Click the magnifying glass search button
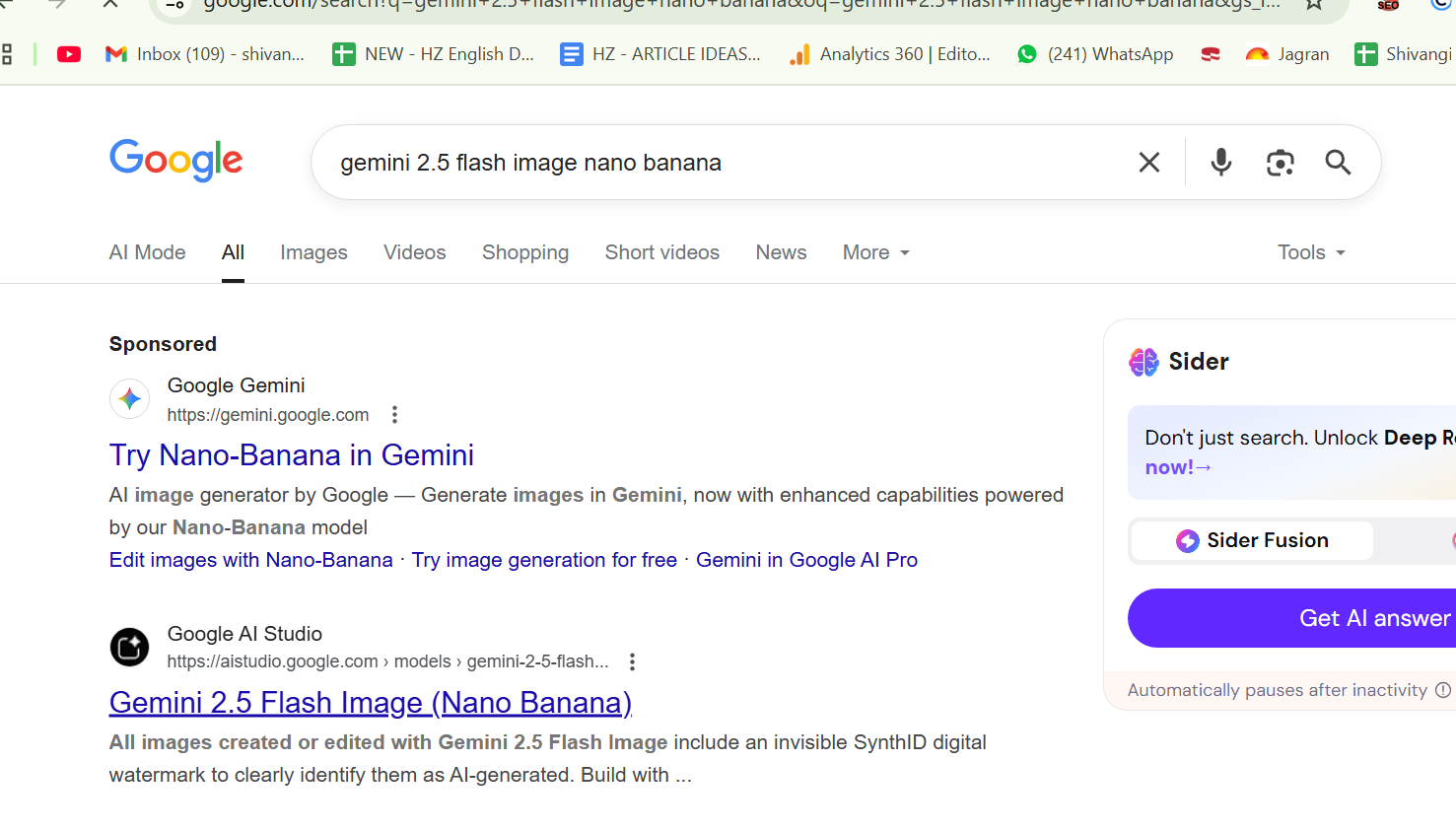The height and width of the screenshot is (832, 1456). [x=1338, y=163]
